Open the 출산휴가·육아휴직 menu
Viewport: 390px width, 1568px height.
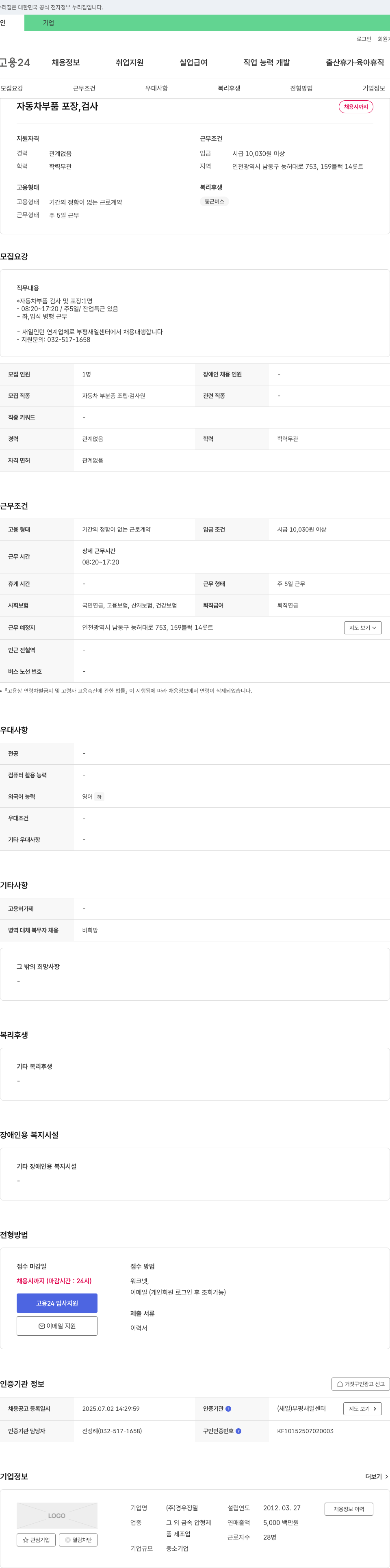pyautogui.click(x=355, y=63)
